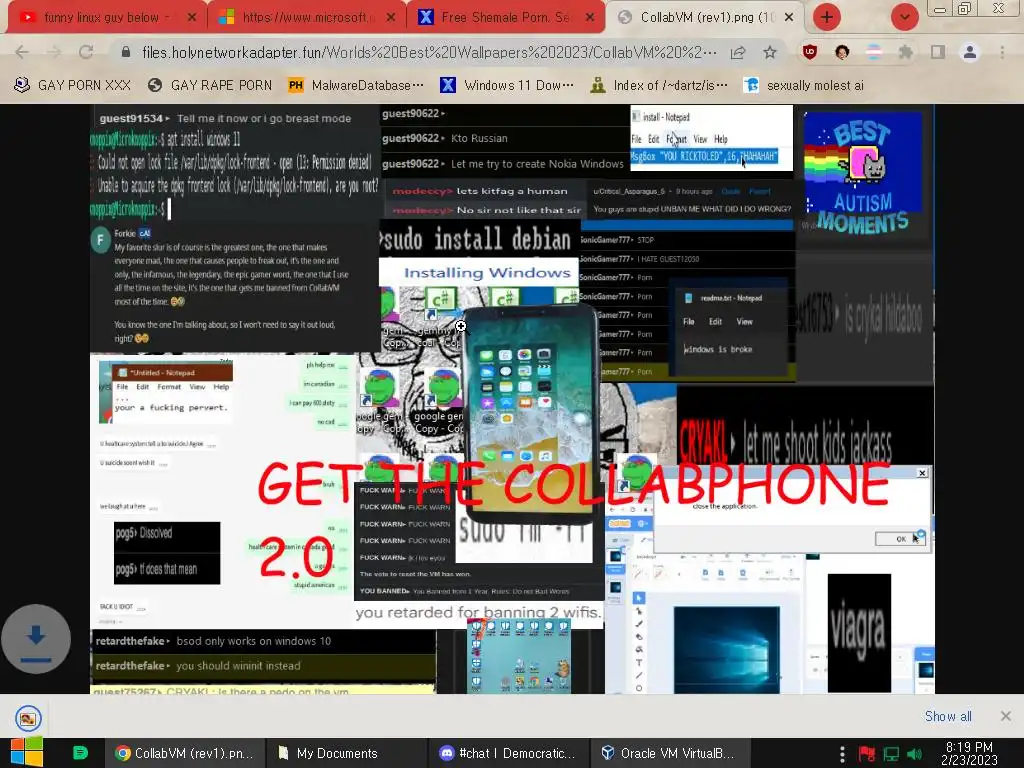Expand the system tray overflow dots

pos(842,754)
